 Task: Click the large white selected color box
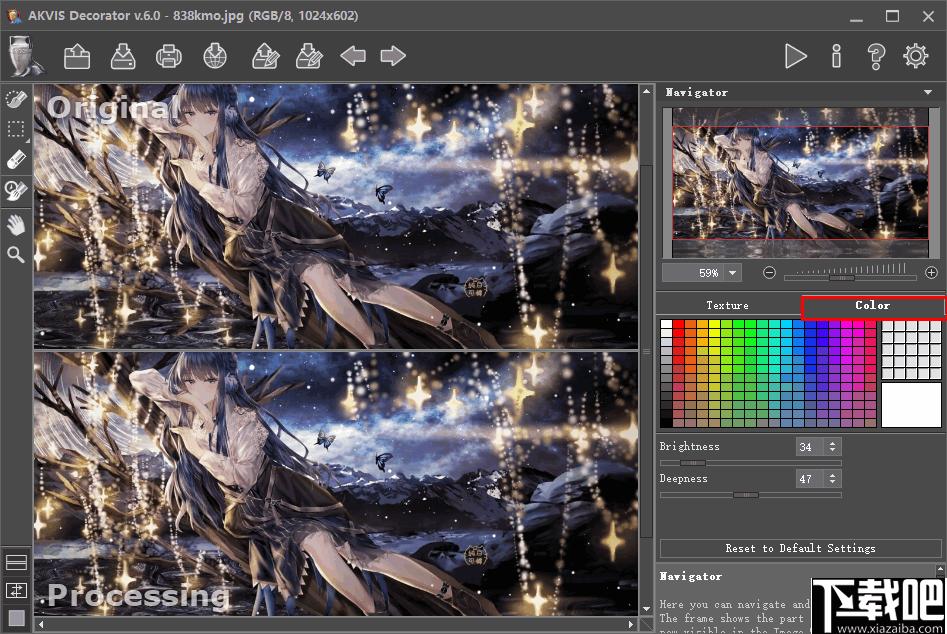click(911, 405)
